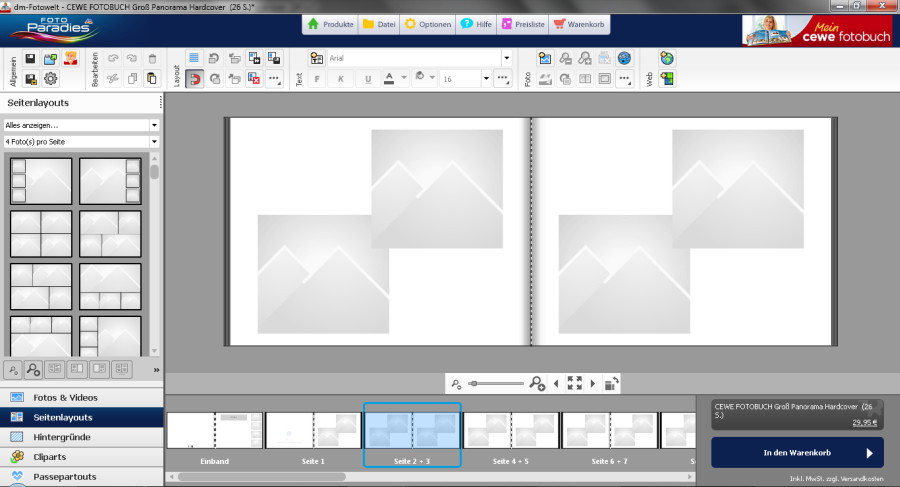
Task: Select the 'Seite 4 + 5' page thumbnail
Action: (511, 431)
